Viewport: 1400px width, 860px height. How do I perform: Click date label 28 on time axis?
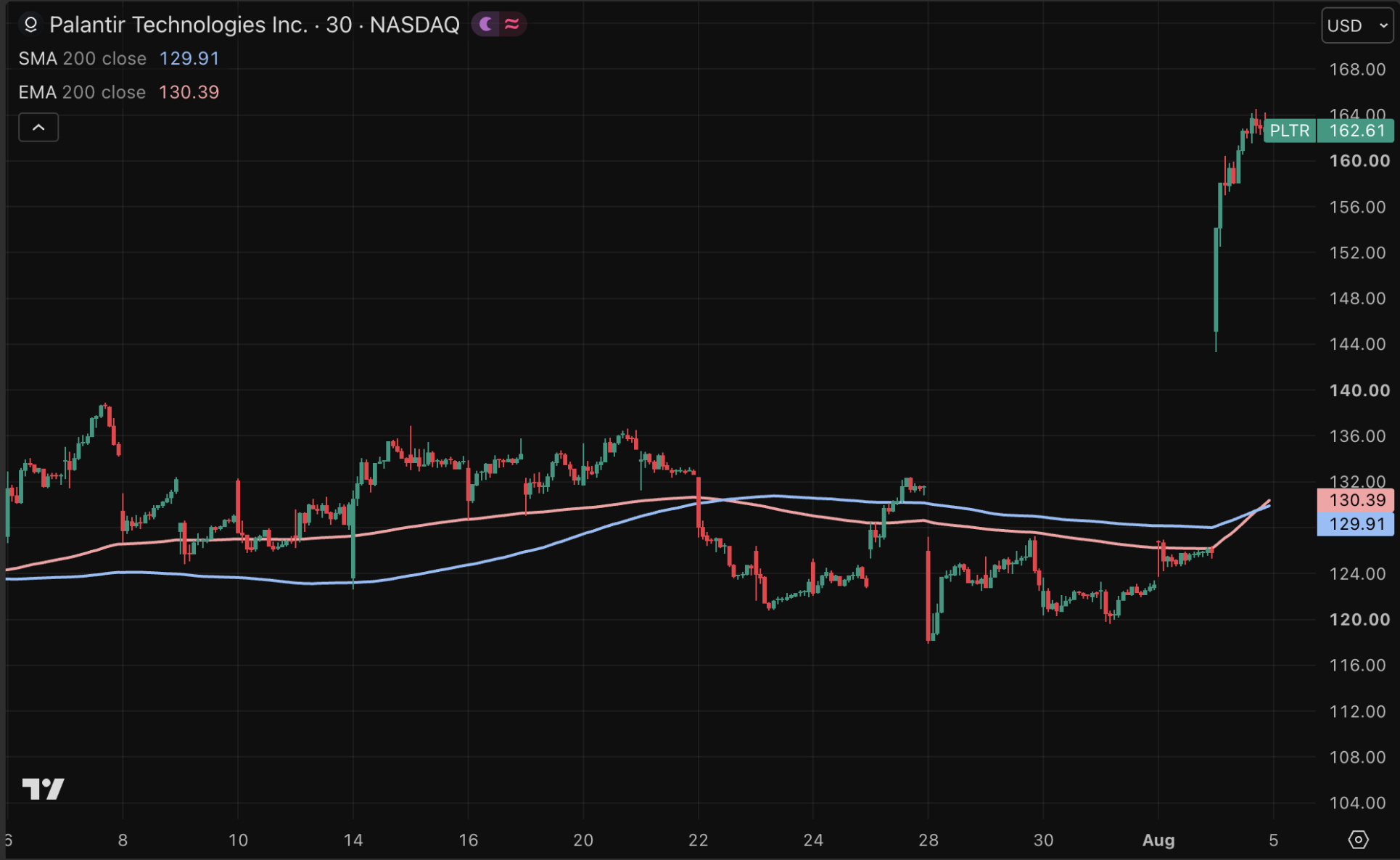(928, 840)
